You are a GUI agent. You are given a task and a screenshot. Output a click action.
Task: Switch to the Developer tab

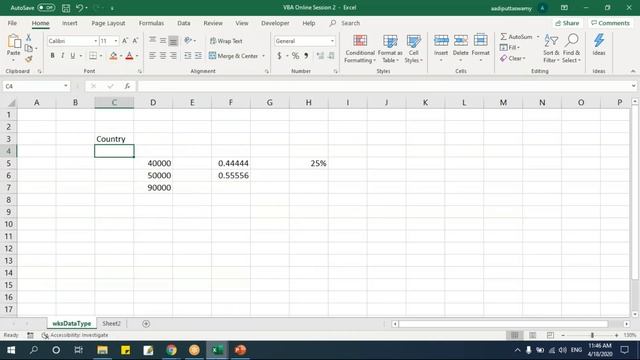click(275, 23)
